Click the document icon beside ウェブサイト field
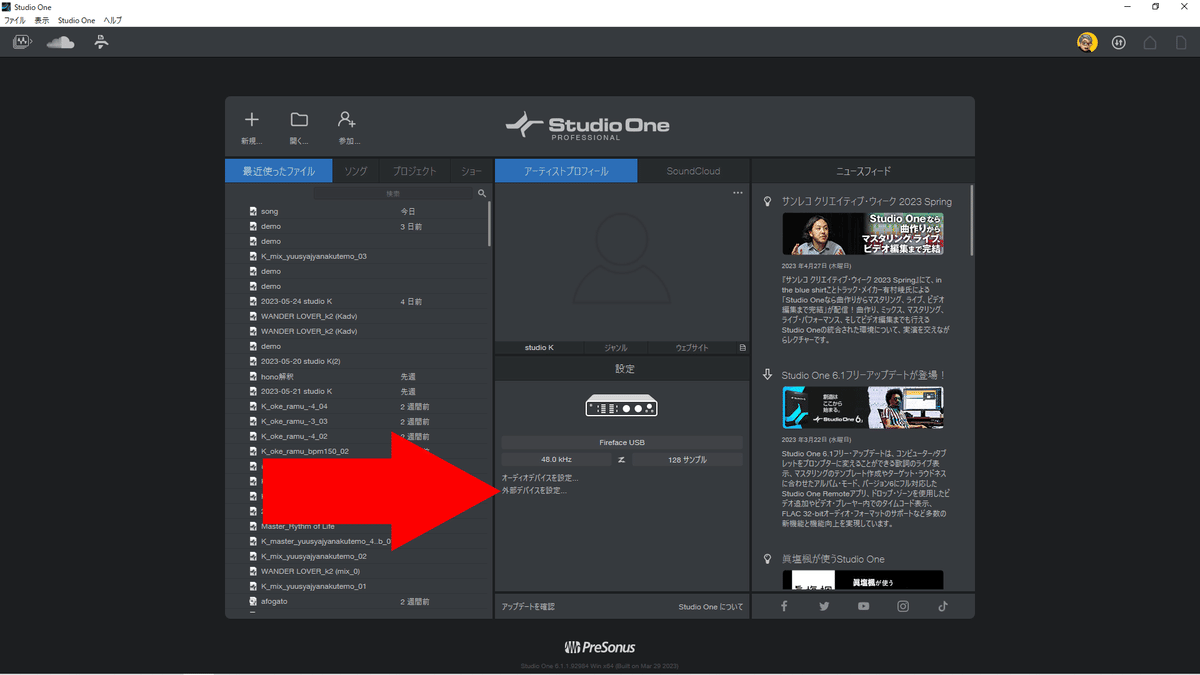Screen dimensions: 1200x675 tap(742, 348)
